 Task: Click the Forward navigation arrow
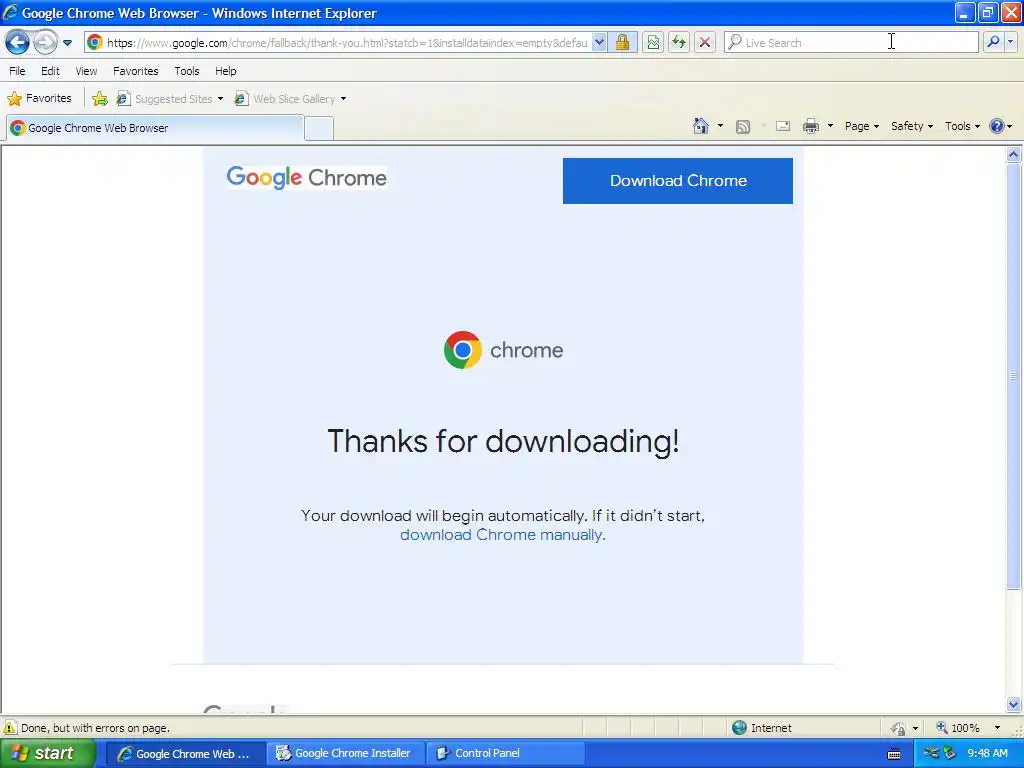pos(45,42)
